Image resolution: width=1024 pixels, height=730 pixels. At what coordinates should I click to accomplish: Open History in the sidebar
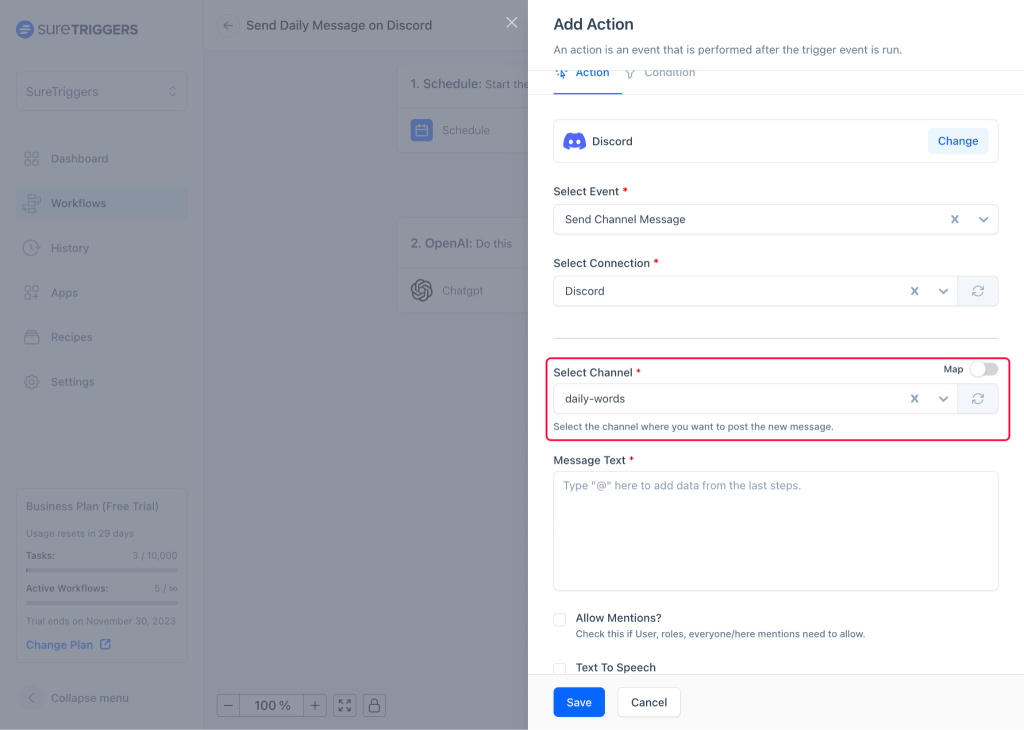(x=69, y=248)
